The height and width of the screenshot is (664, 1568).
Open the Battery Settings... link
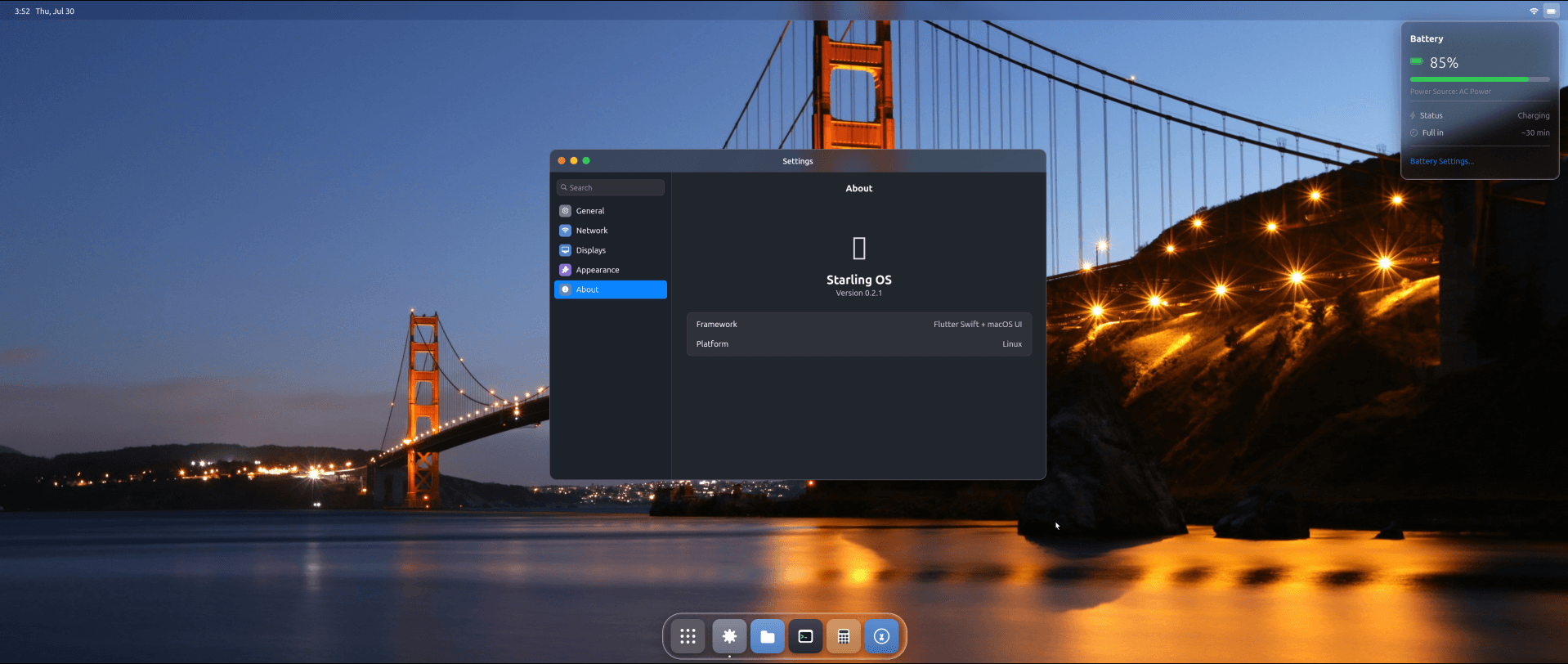coord(1442,161)
